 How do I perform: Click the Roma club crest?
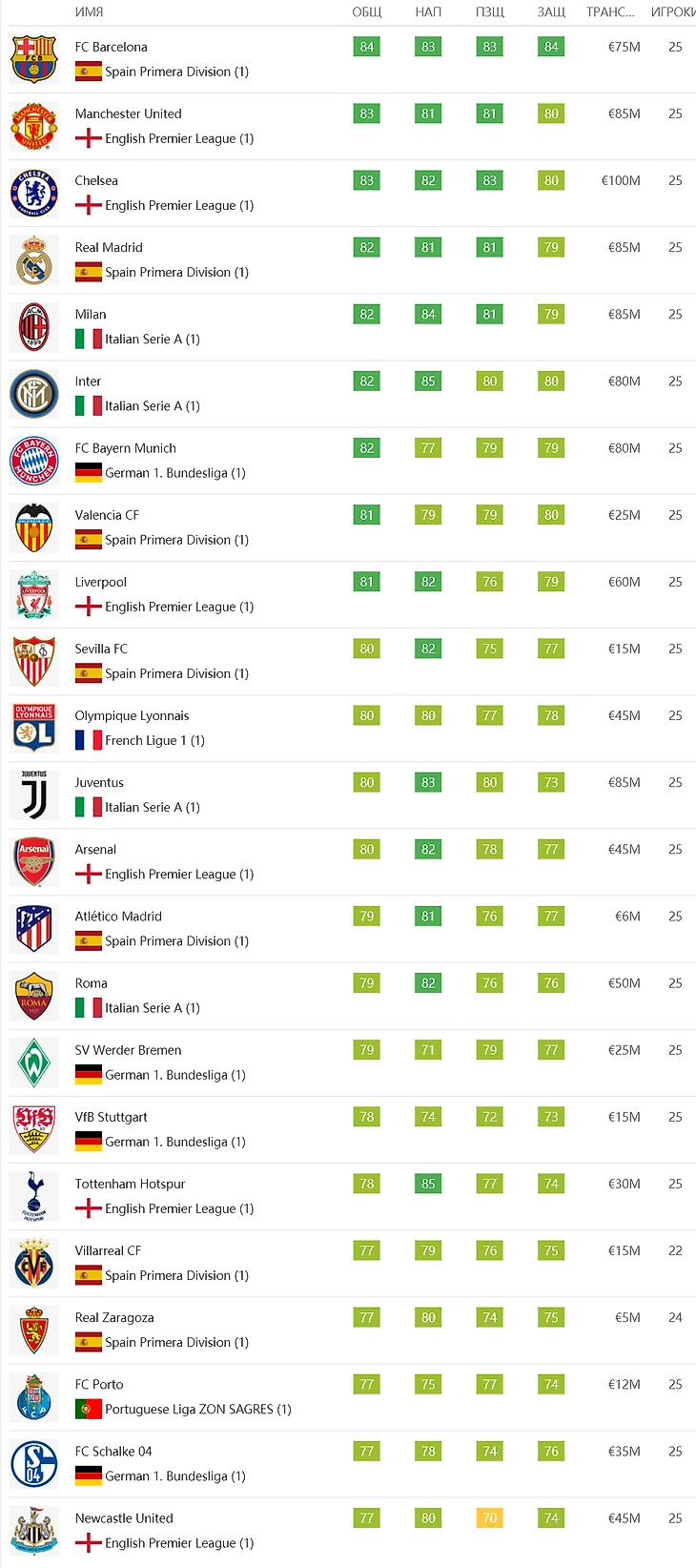[x=34, y=996]
